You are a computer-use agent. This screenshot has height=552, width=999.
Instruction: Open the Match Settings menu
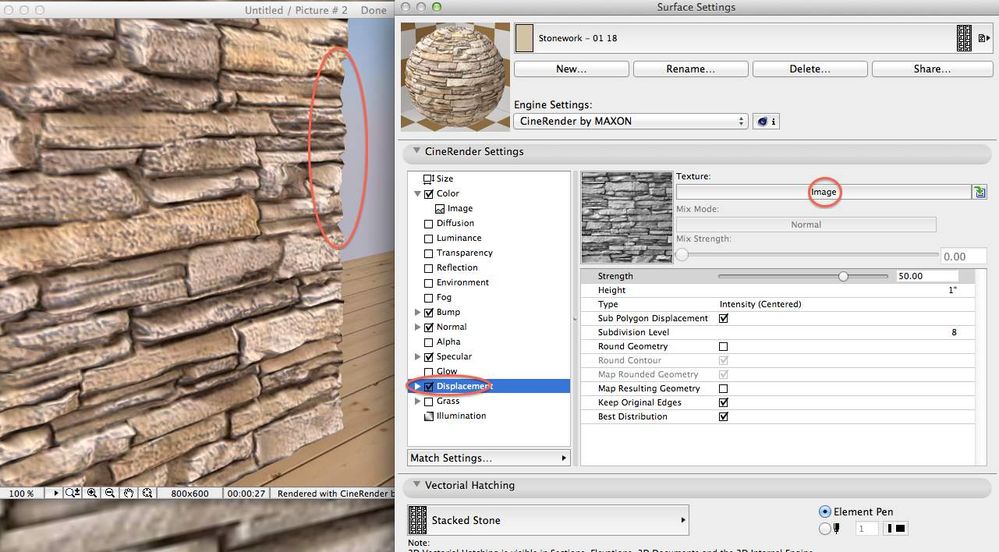tap(488, 458)
